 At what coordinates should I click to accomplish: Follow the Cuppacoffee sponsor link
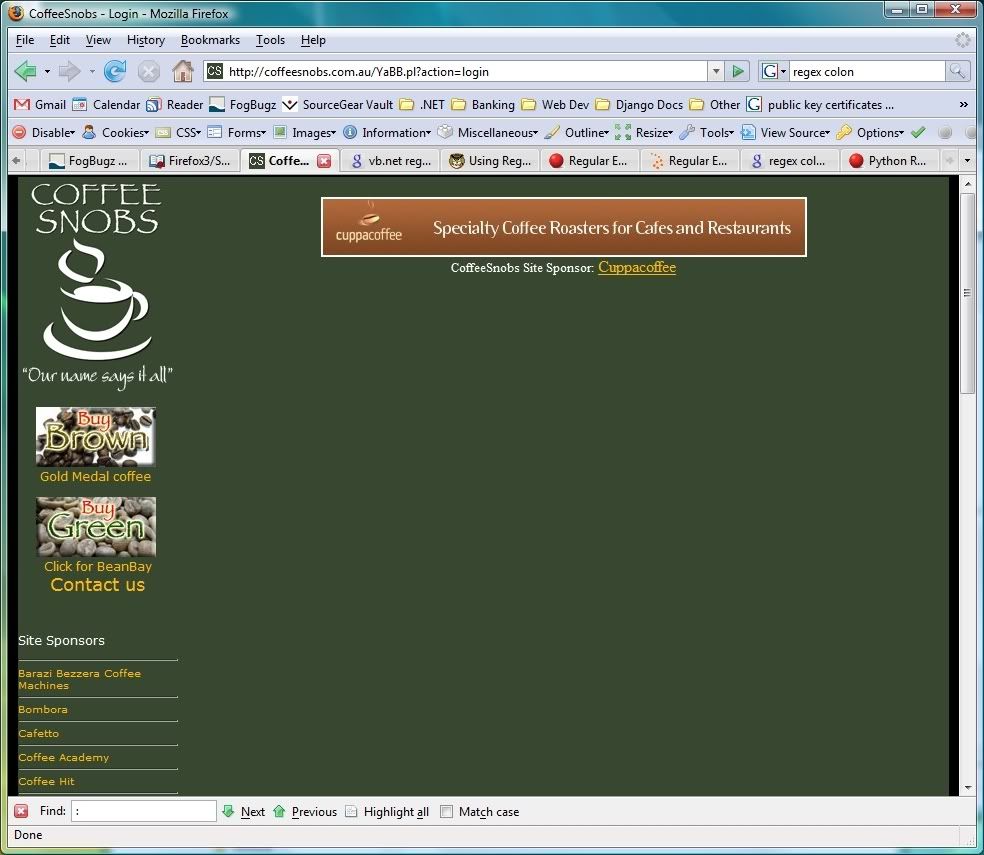coord(637,267)
